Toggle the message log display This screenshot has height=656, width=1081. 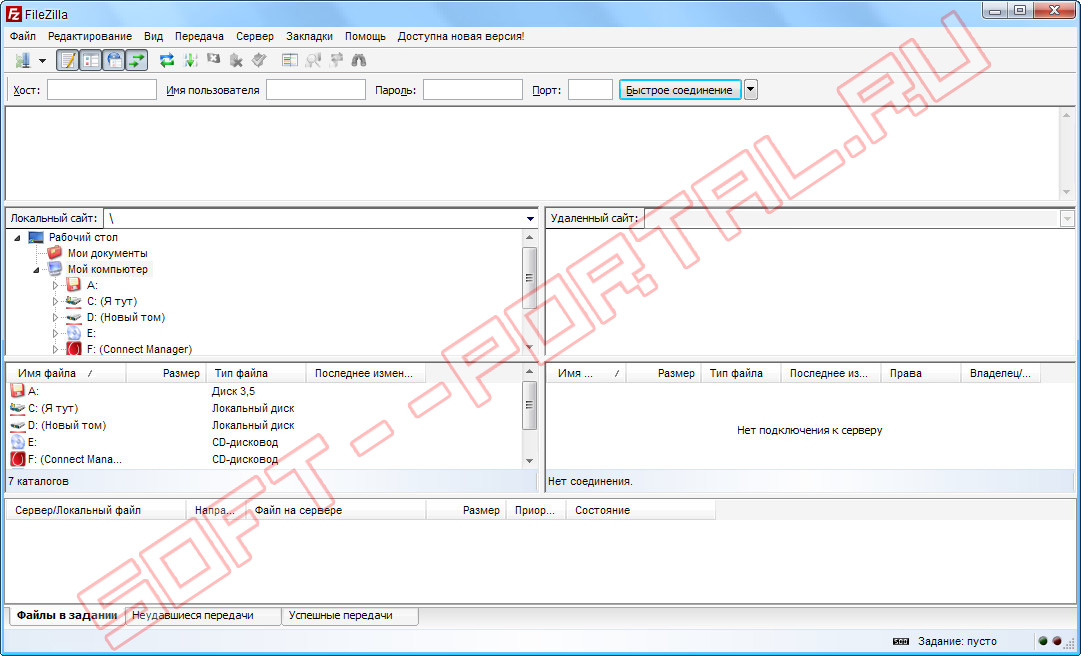[68, 61]
